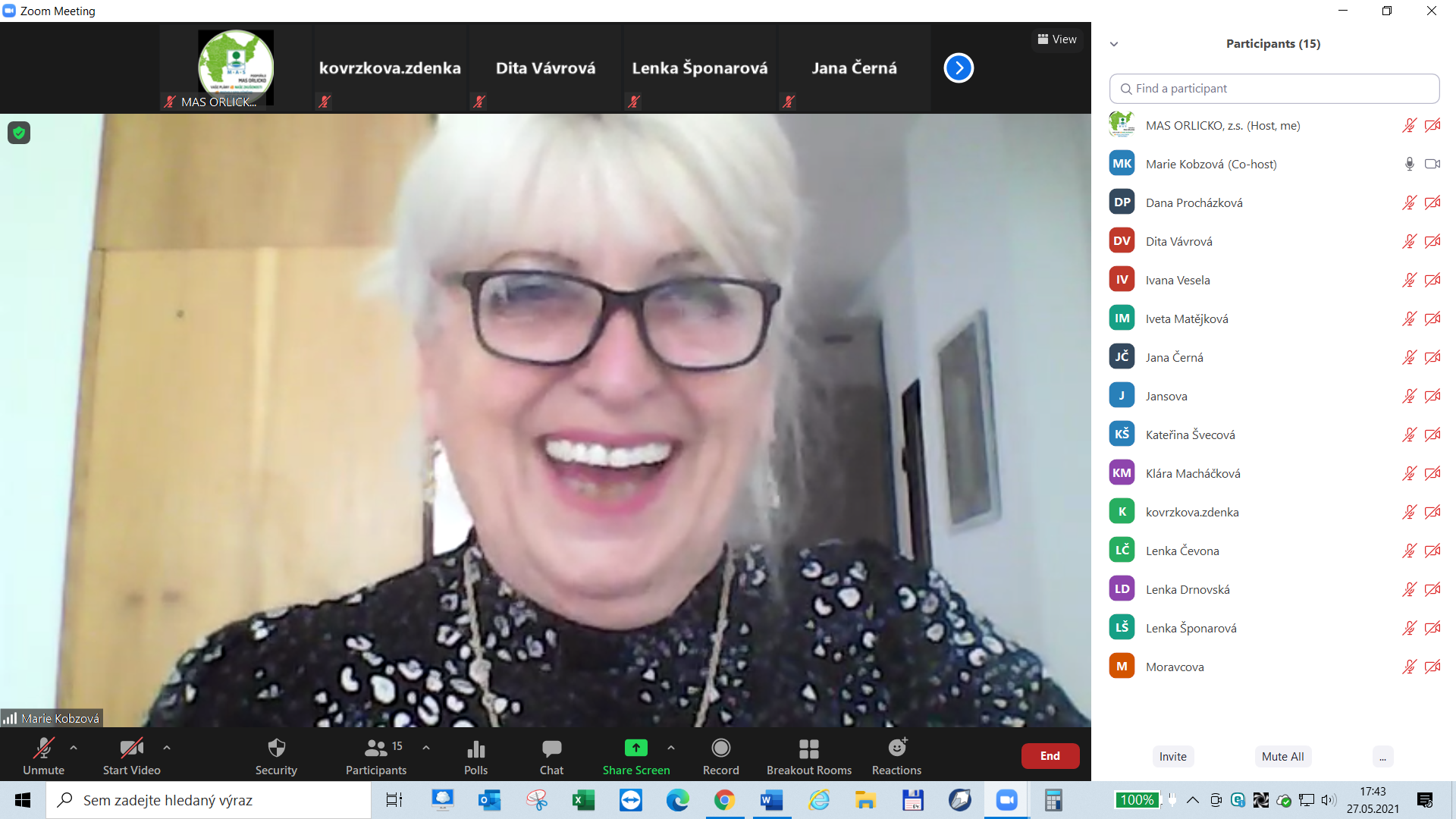The width and height of the screenshot is (1456, 819).
Task: Toggle Marie Kobzová's microphone in participants list
Action: click(1409, 164)
